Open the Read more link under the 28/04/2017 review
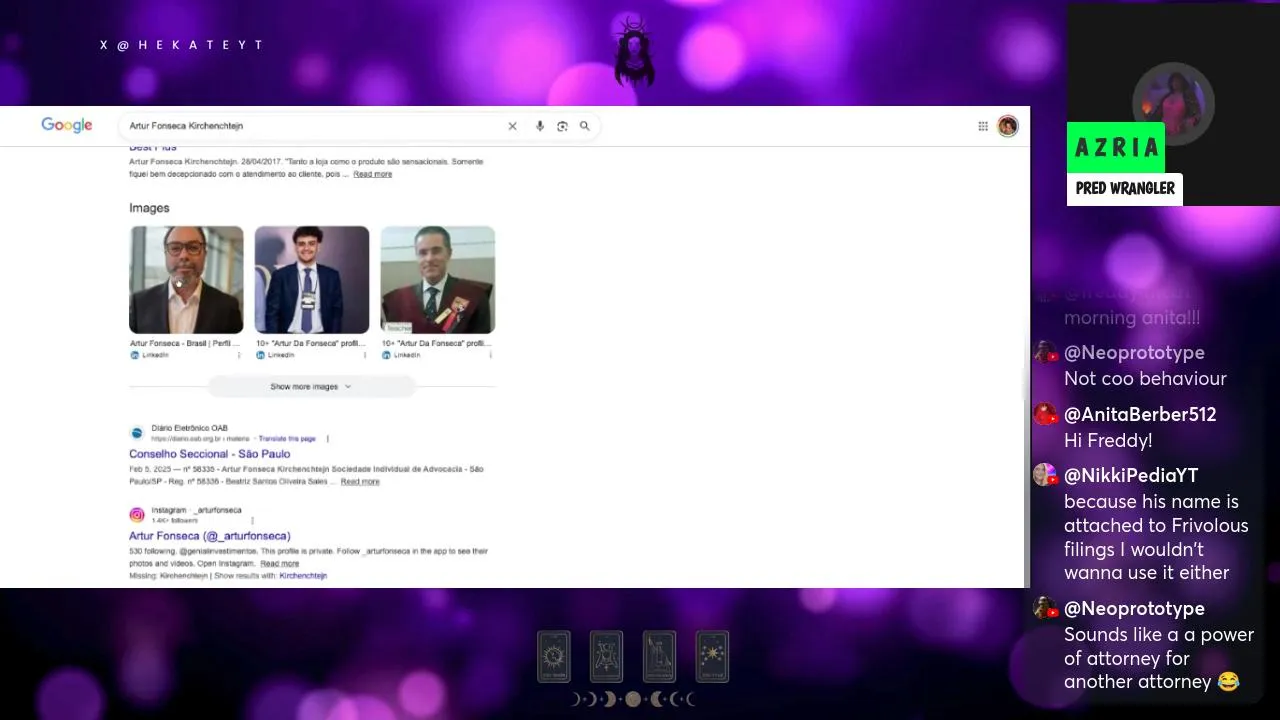Viewport: 1280px width, 720px height. tap(372, 174)
